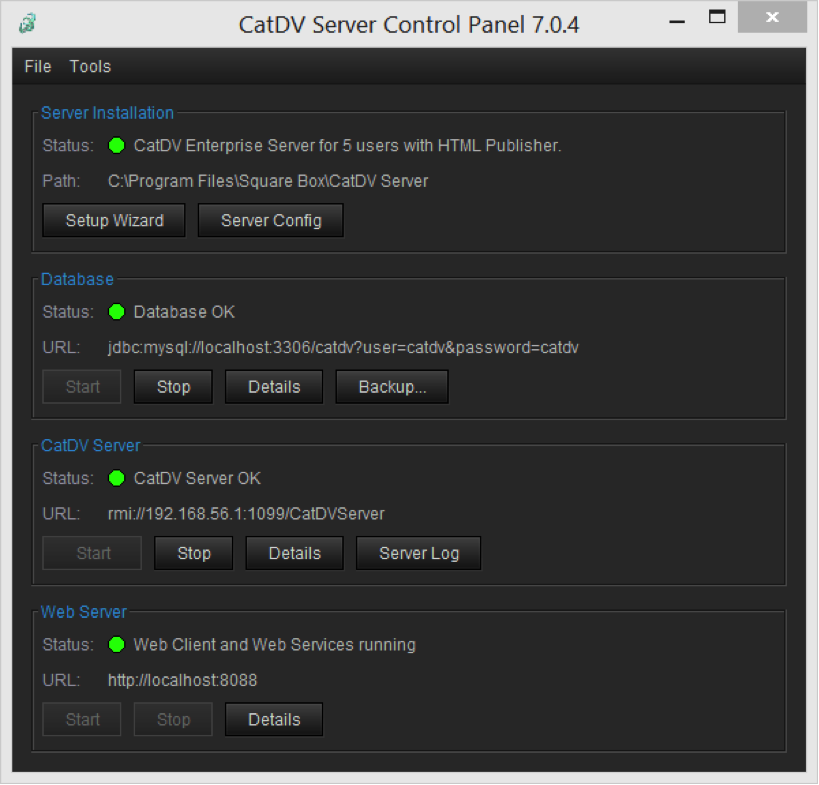Click the green Server Installation status indicator
This screenshot has height=785, width=819.
(116, 146)
